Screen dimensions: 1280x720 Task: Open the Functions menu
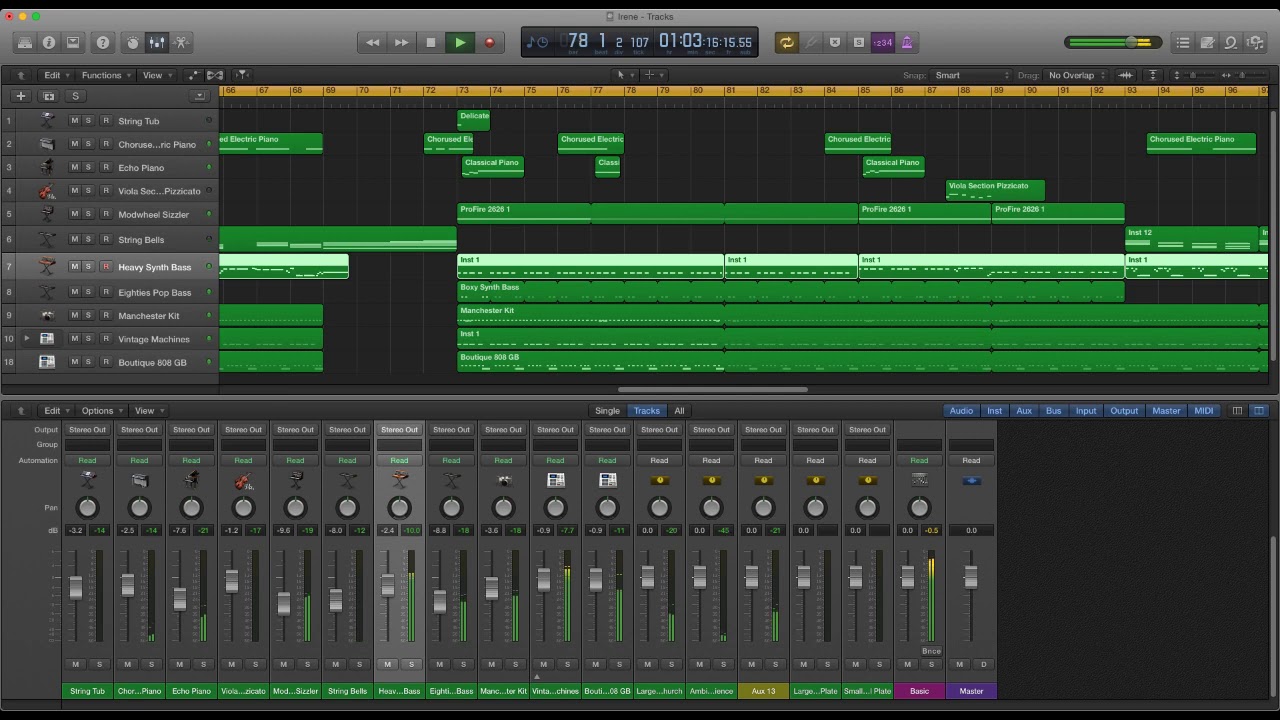click(105, 75)
